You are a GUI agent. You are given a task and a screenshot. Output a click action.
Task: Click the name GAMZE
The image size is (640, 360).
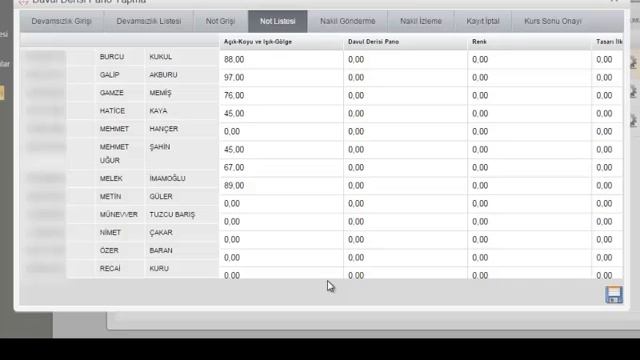(111, 93)
